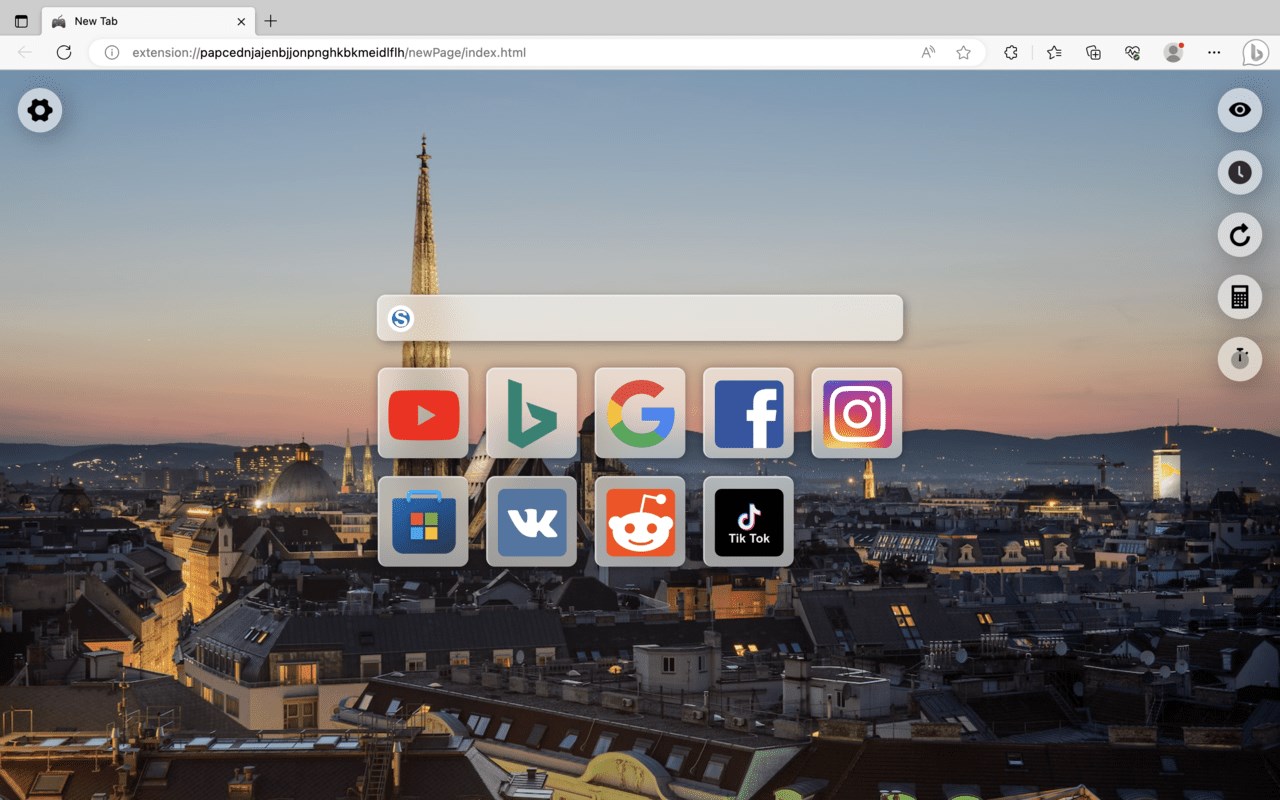Open the Instagram shortcut tile

click(x=857, y=413)
